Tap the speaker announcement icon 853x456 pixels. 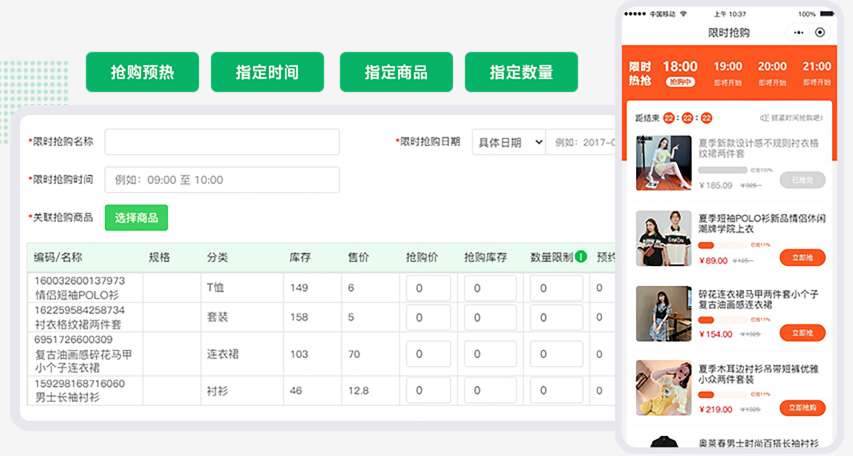click(x=764, y=118)
